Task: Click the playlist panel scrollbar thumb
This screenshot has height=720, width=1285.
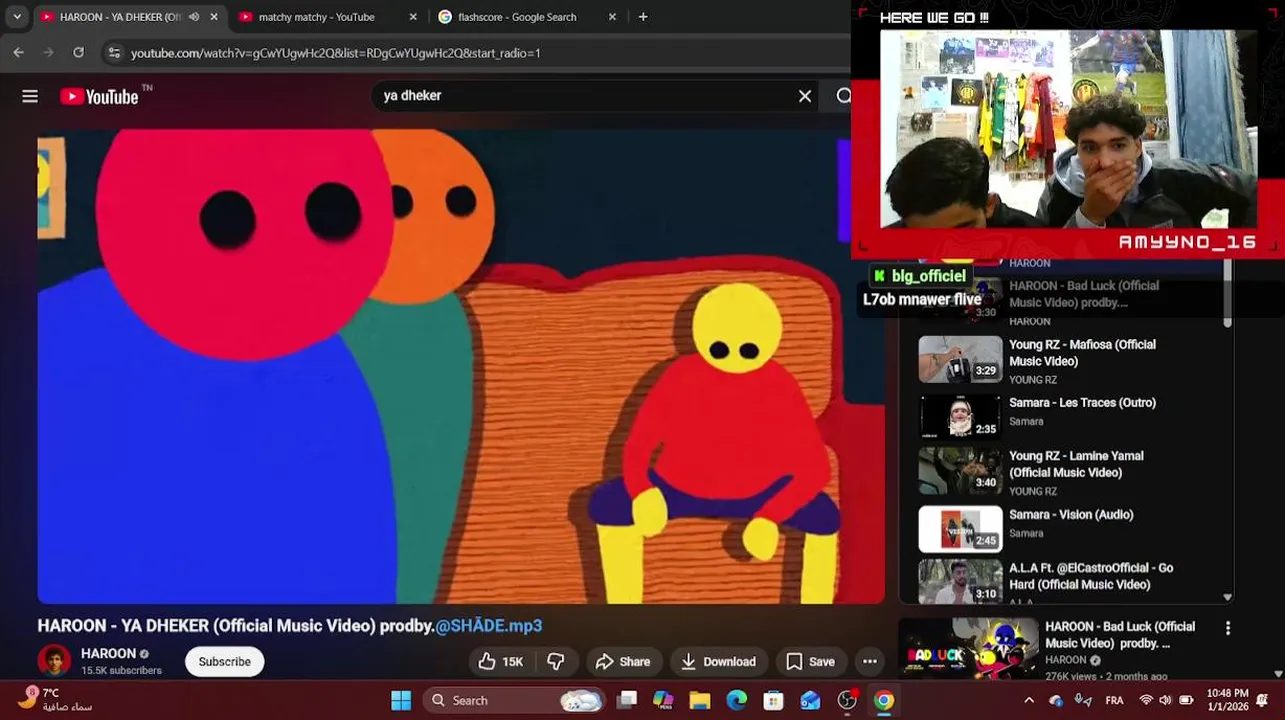Action: pyautogui.click(x=1227, y=295)
